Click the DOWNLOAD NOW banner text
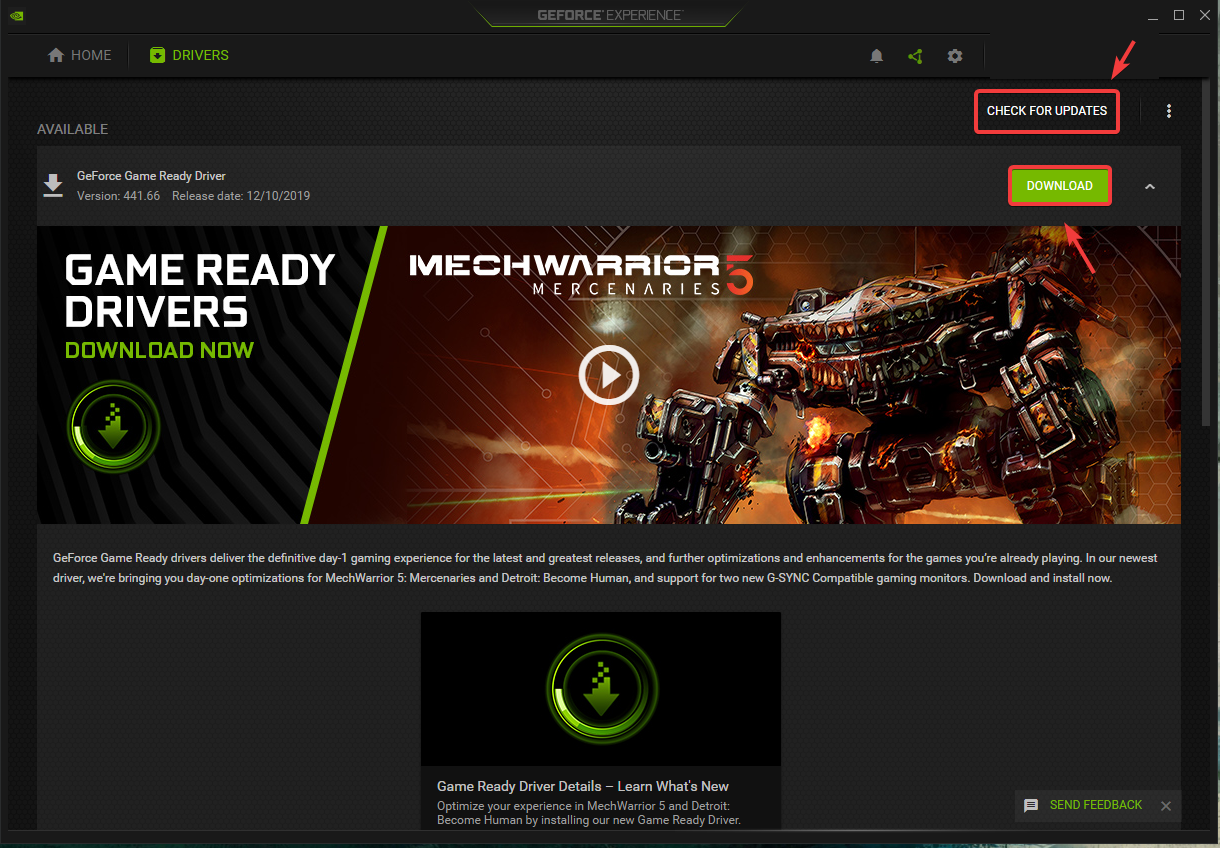Viewport: 1220px width, 848px height. [160, 350]
